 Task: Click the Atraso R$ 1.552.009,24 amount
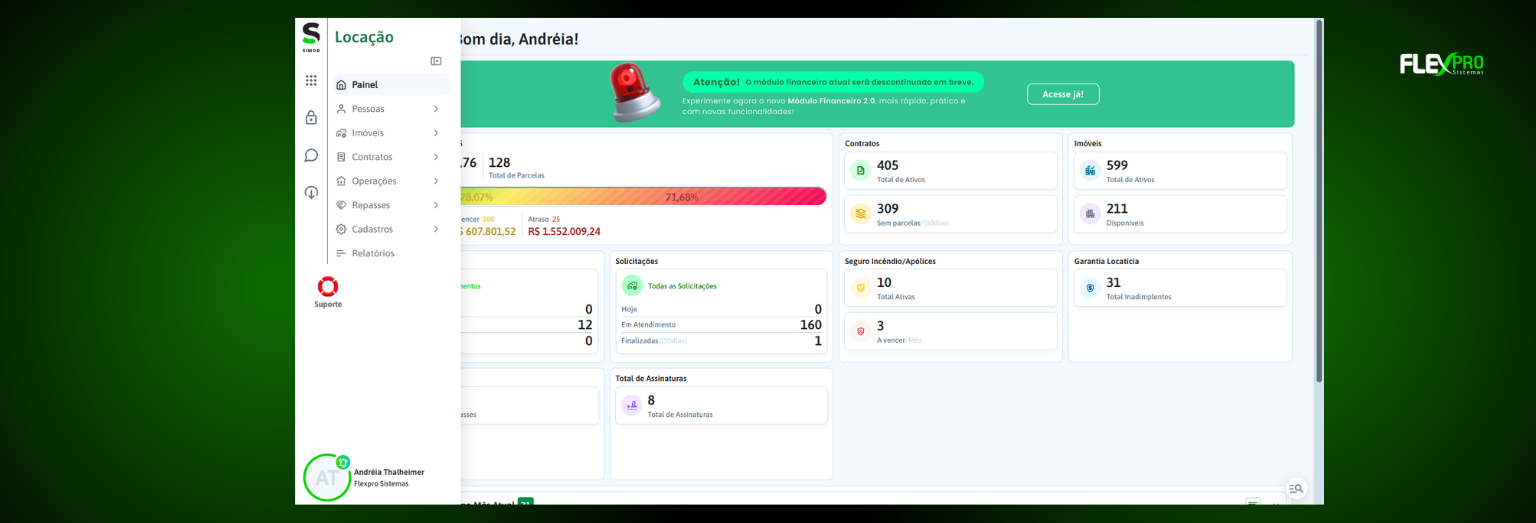564,231
